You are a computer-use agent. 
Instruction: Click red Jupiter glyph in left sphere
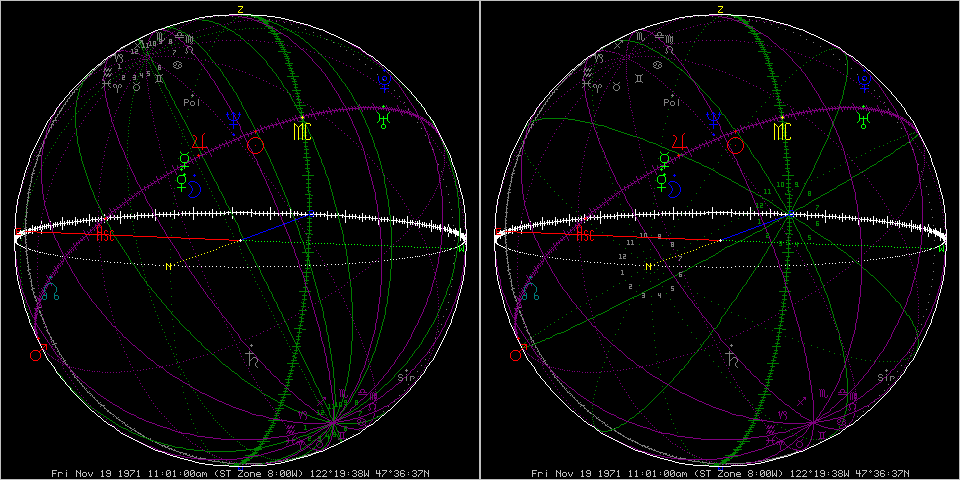199,140
